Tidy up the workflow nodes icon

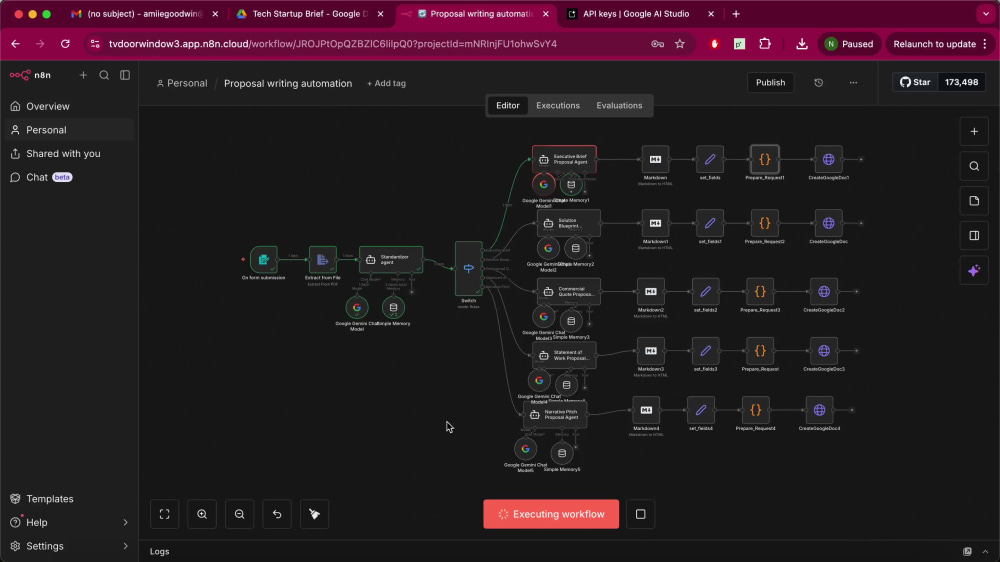314,514
